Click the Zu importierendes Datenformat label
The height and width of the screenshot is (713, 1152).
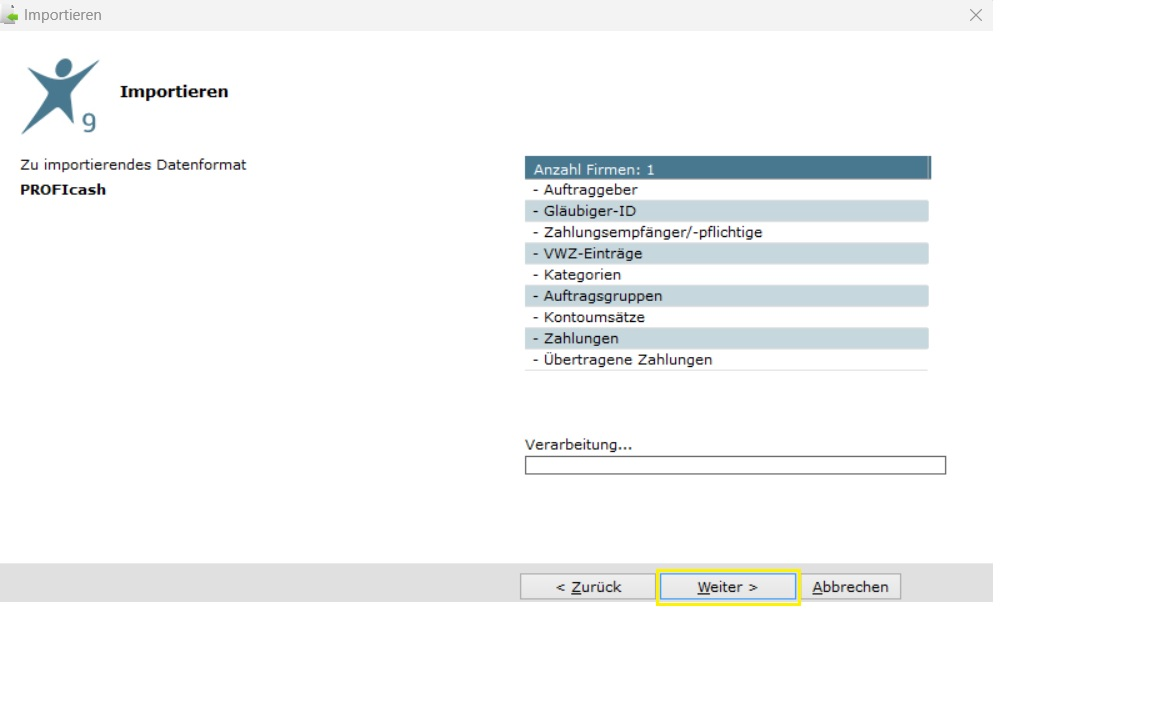(133, 165)
